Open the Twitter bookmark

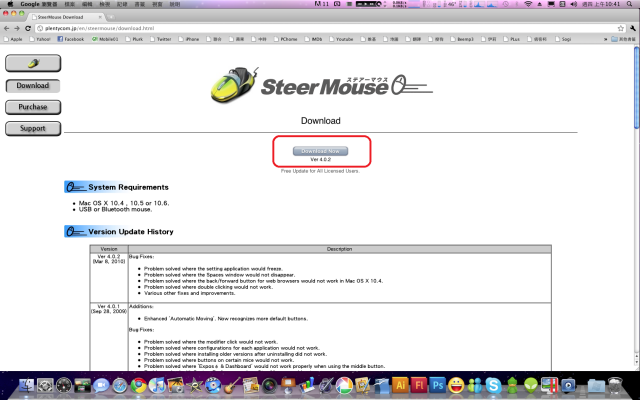[161, 39]
